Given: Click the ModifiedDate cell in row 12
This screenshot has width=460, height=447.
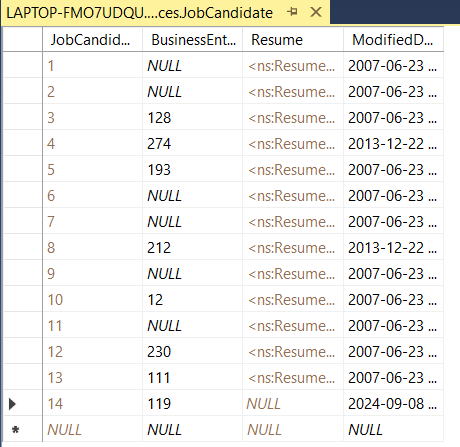Looking at the screenshot, I should coord(393,352).
